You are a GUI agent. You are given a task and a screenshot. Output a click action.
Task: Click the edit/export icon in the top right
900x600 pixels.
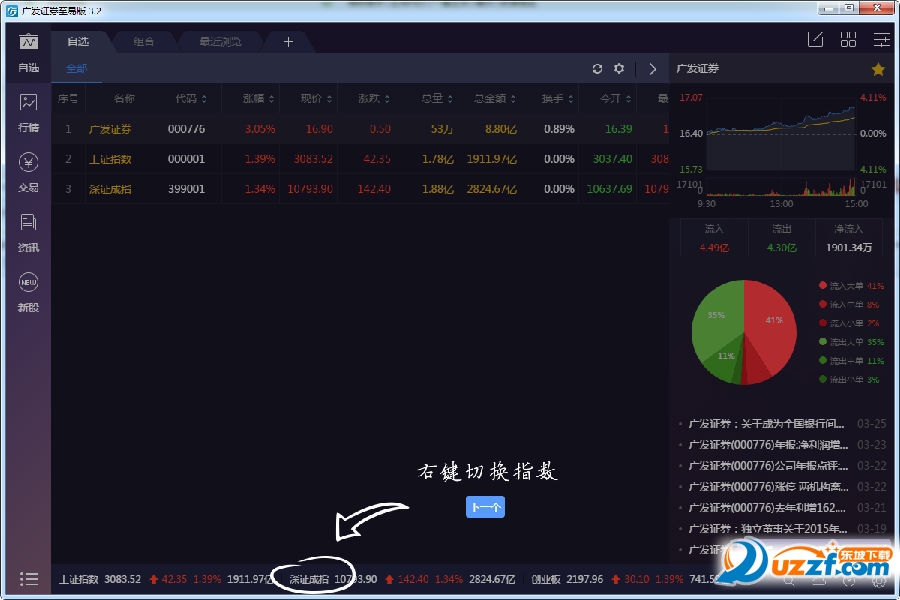click(816, 40)
